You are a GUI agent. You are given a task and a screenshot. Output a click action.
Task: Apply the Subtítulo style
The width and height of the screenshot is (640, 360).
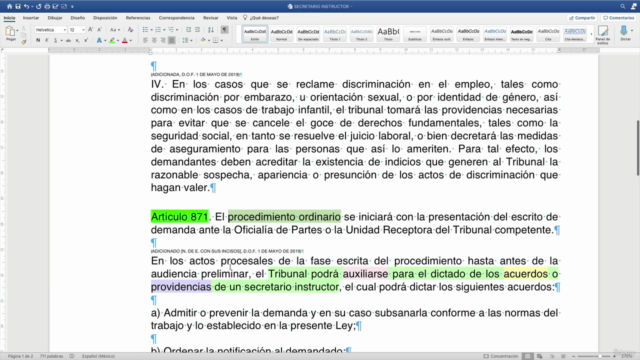pos(415,34)
